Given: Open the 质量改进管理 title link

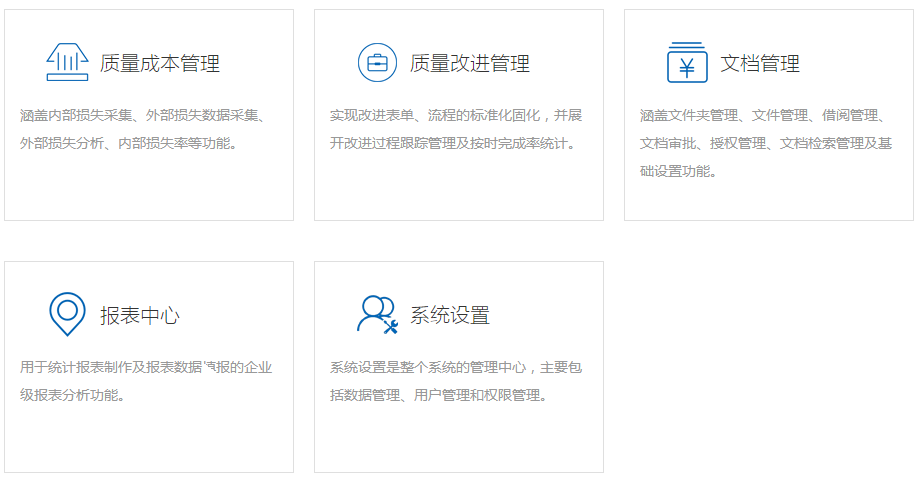Looking at the screenshot, I should [x=470, y=64].
